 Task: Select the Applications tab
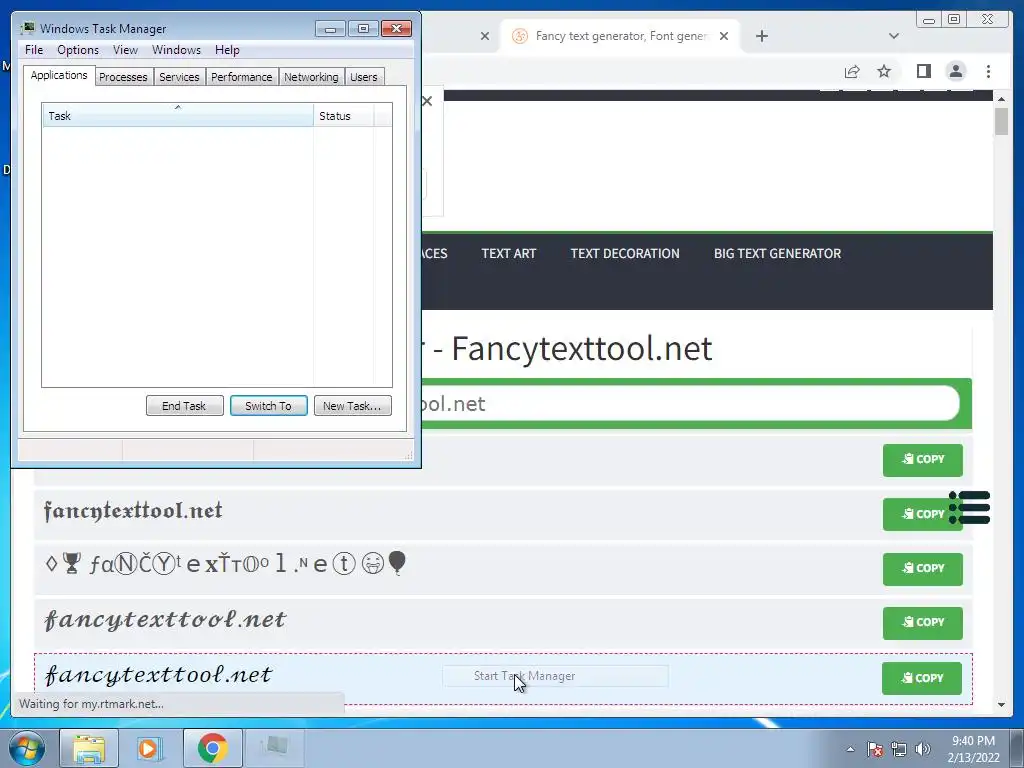click(59, 75)
